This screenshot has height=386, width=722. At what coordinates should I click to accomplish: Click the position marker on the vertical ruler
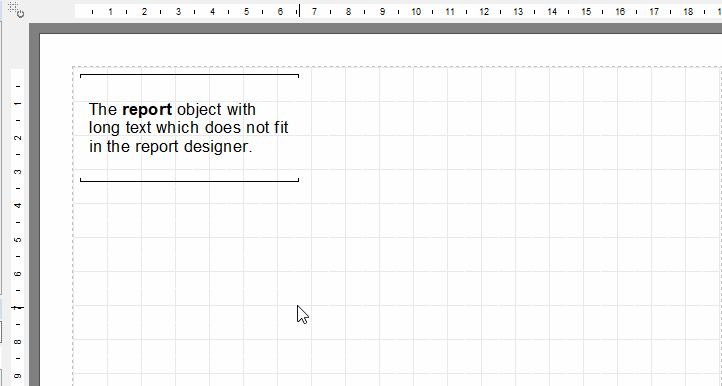[17, 307]
